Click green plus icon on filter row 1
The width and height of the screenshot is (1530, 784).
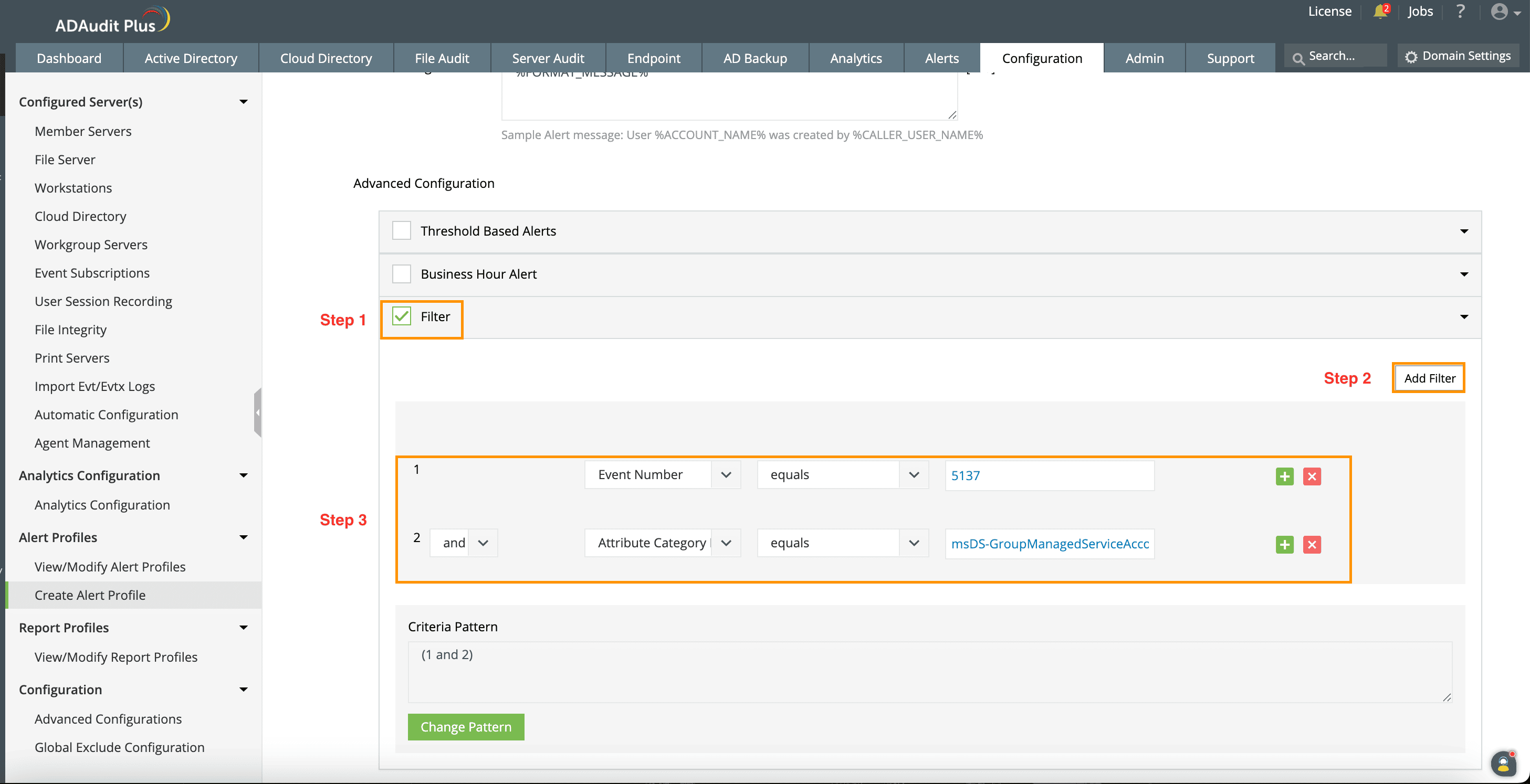click(x=1284, y=476)
